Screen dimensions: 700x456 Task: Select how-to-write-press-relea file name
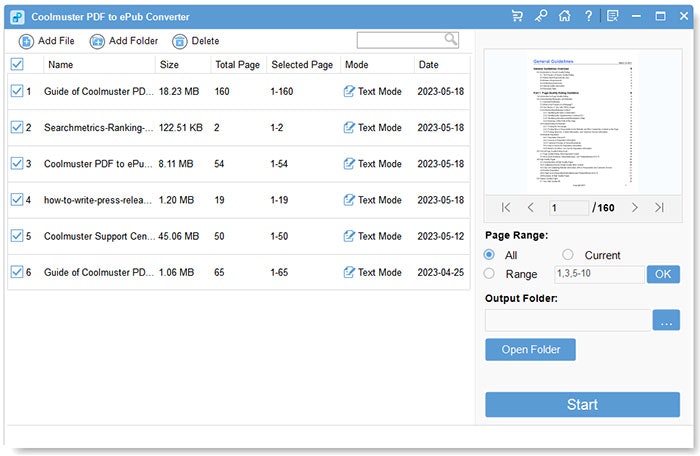pyautogui.click(x=99, y=200)
